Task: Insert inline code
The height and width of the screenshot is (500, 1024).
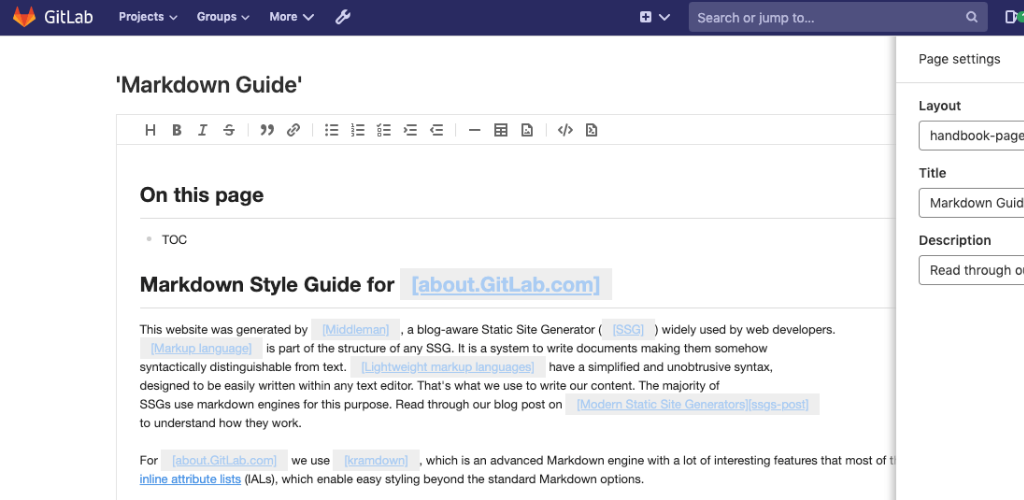Action: click(x=565, y=130)
